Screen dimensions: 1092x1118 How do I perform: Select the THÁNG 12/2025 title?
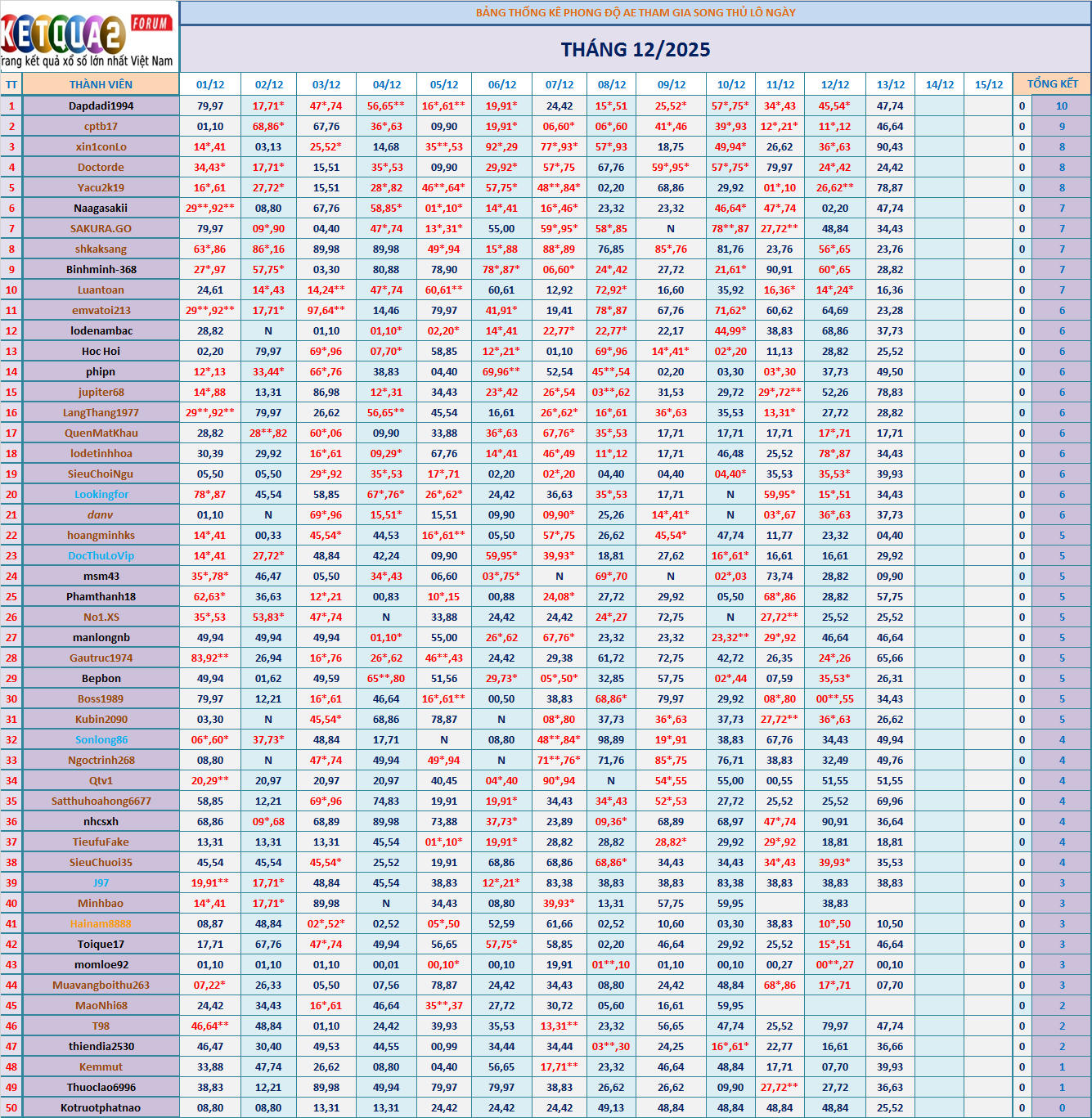636,50
